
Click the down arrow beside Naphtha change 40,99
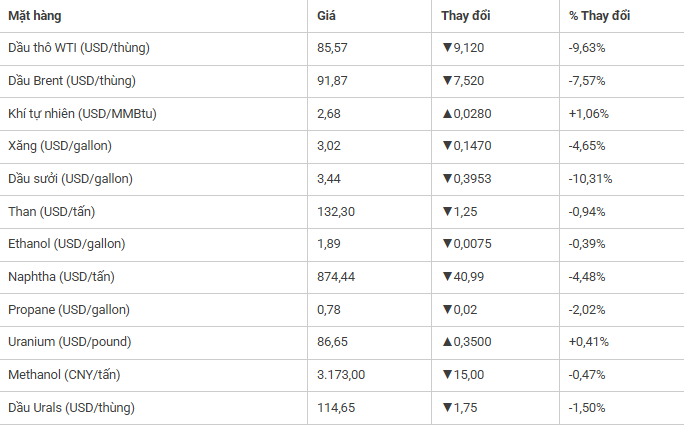(x=447, y=277)
